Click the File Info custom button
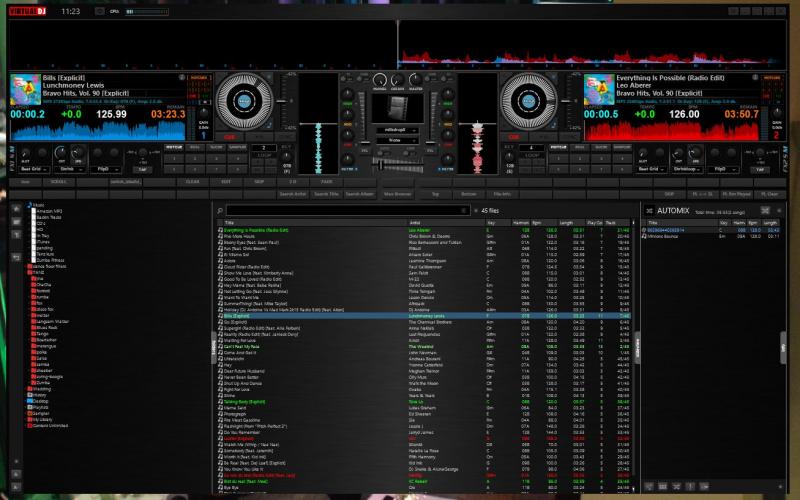The width and height of the screenshot is (800, 500). click(502, 194)
